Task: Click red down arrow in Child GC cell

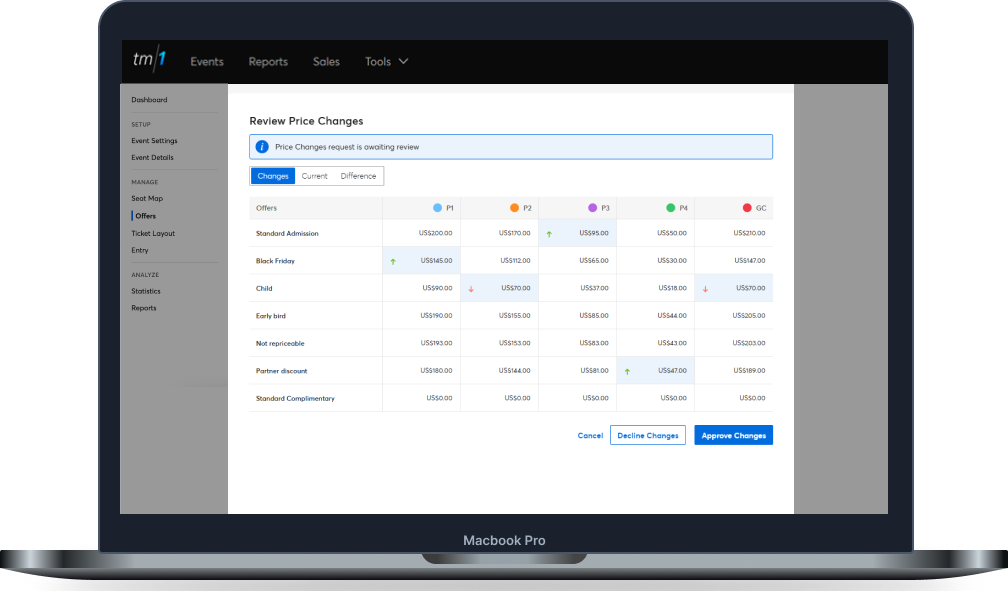Action: tap(705, 289)
